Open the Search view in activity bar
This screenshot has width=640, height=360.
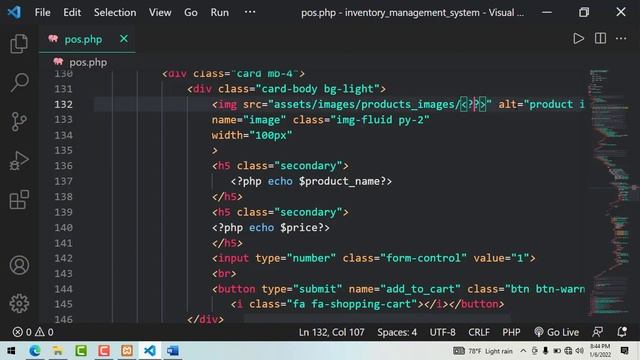click(x=19, y=82)
